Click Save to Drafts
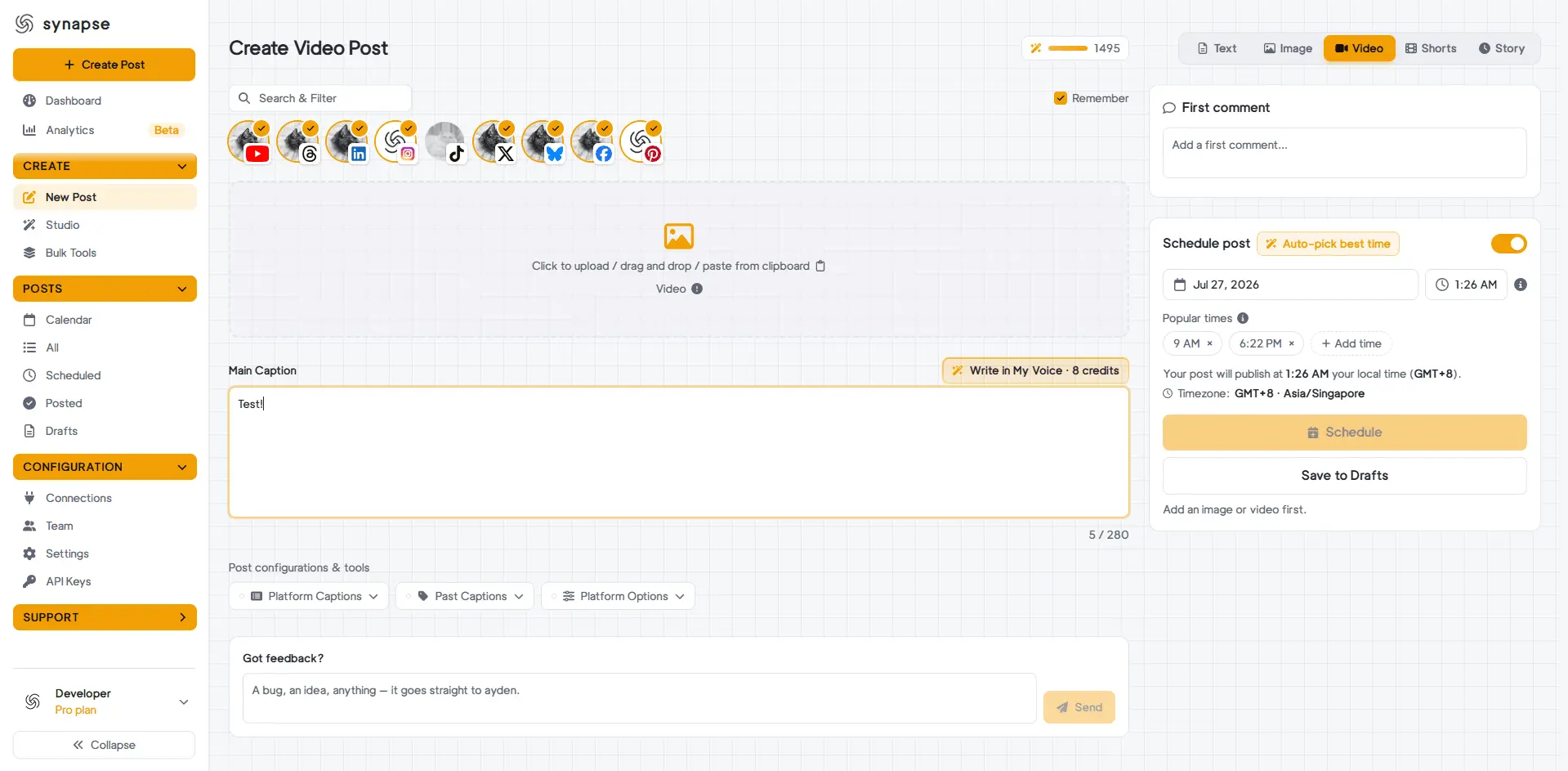The width and height of the screenshot is (1568, 771). (1344, 476)
